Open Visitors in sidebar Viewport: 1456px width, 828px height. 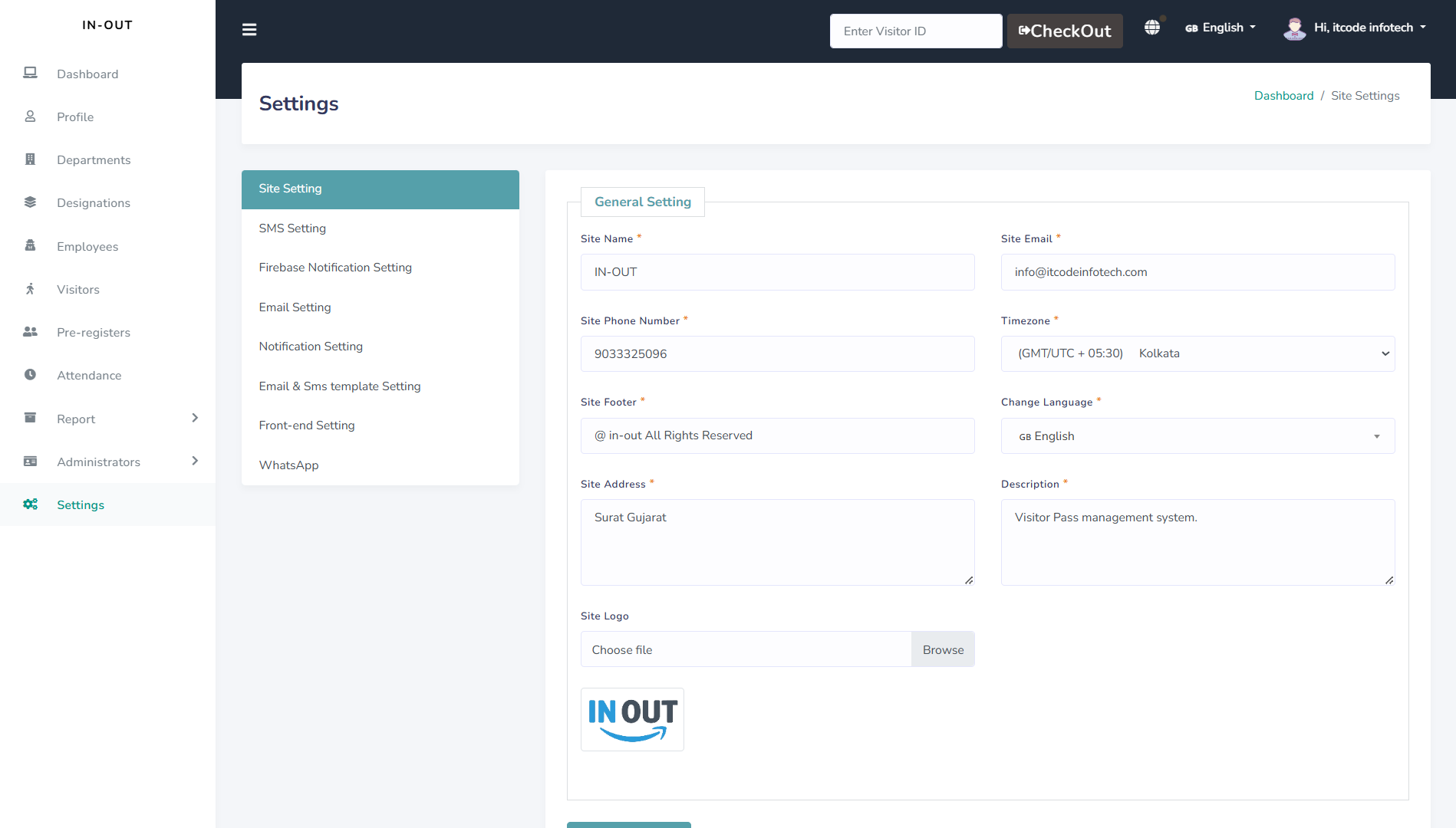(x=107, y=289)
